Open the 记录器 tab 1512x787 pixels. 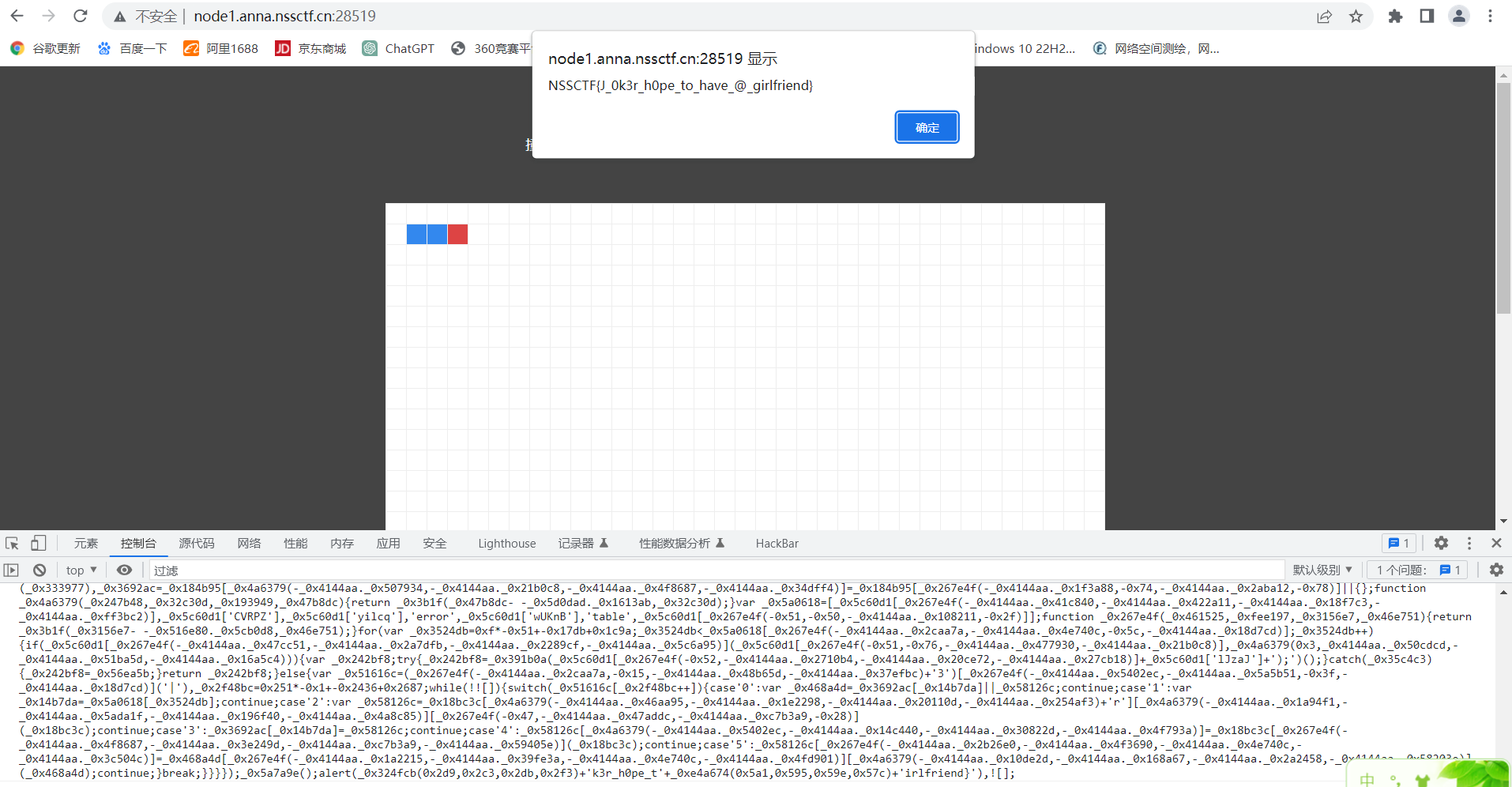click(583, 544)
